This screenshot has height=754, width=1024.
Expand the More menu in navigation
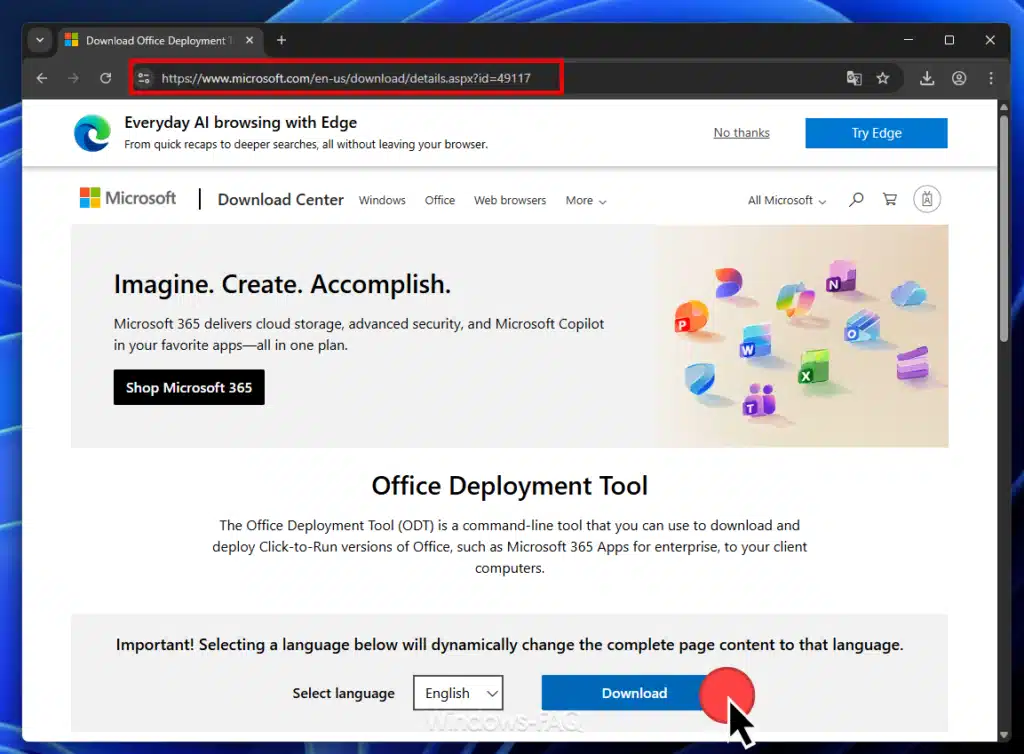click(x=585, y=201)
